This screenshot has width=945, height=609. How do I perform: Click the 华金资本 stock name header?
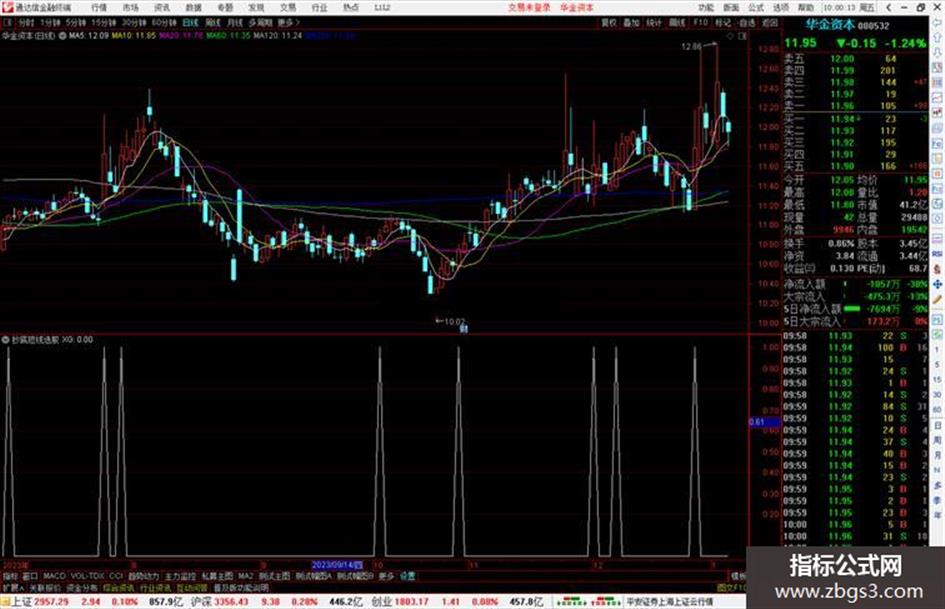point(830,25)
